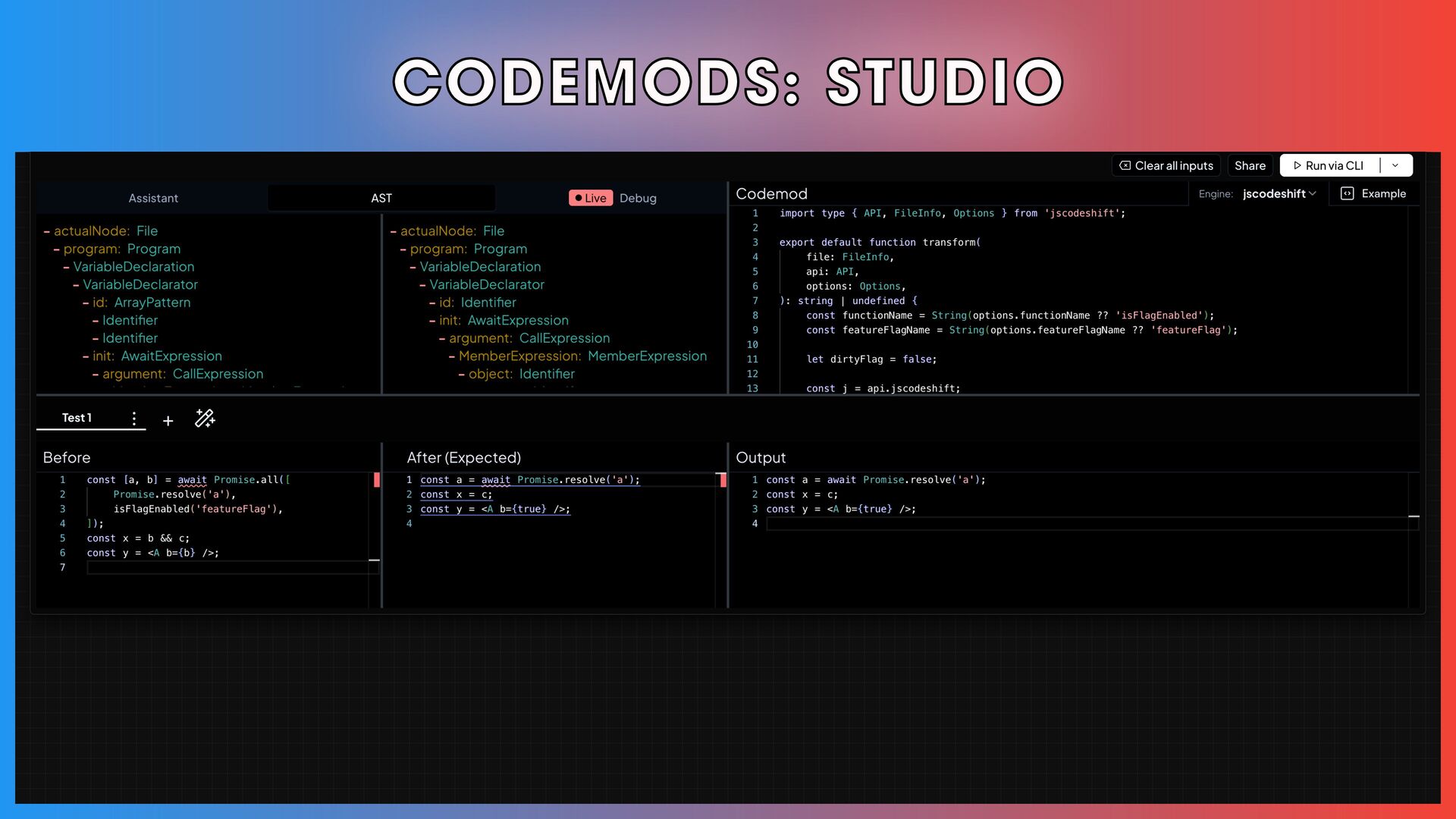
Task: Click the Share button
Action: click(x=1250, y=165)
